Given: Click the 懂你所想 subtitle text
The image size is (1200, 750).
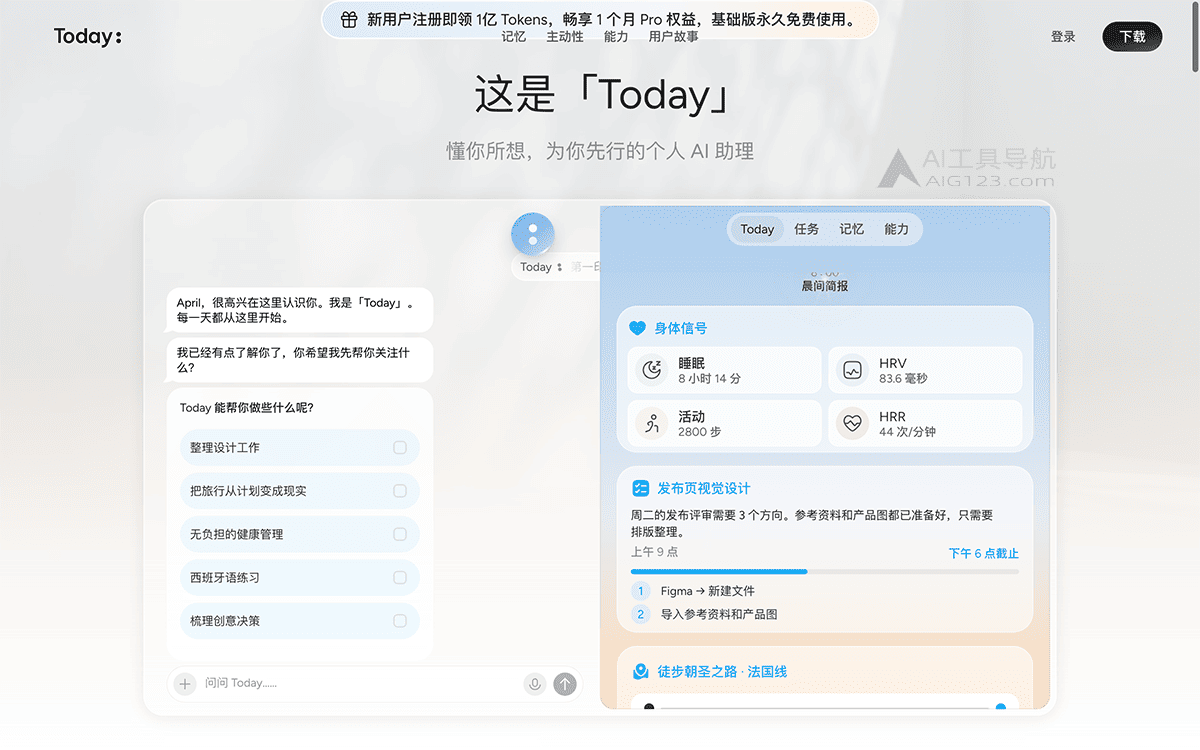Looking at the screenshot, I should (x=600, y=152).
